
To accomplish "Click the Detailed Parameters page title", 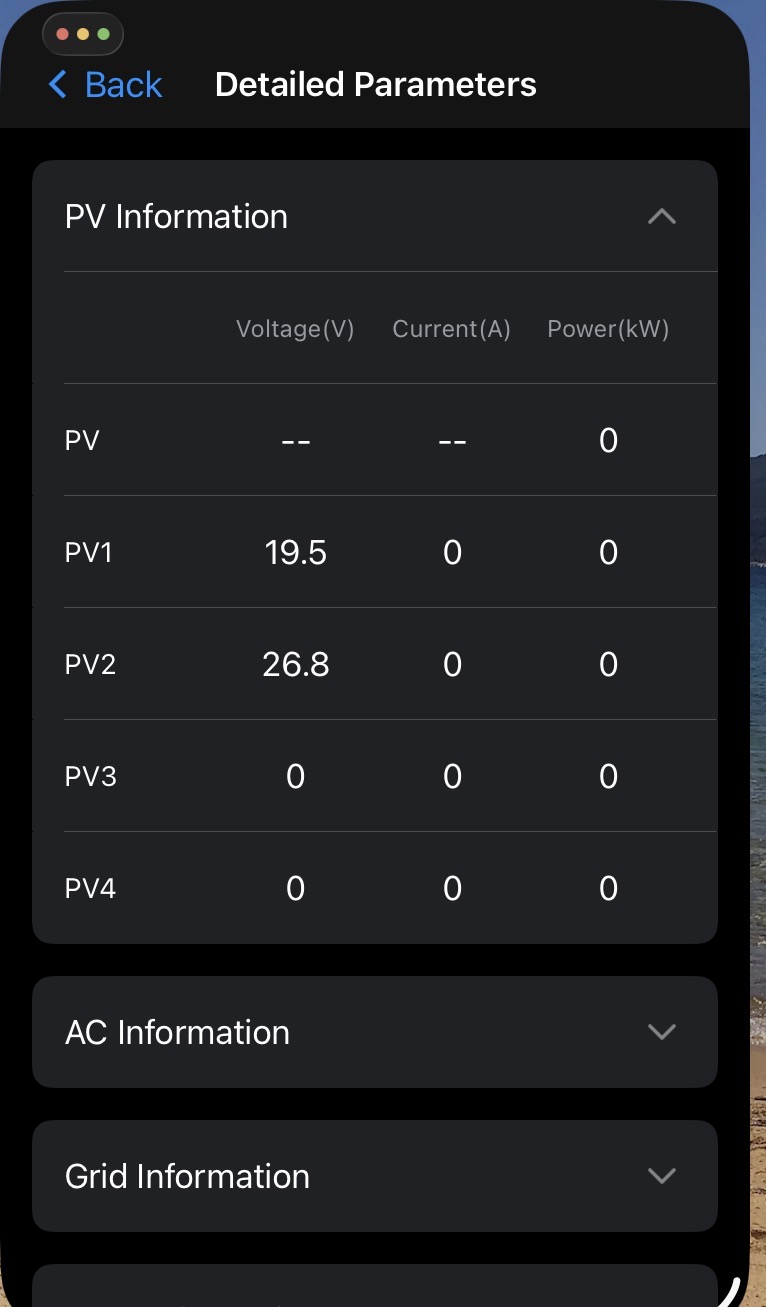I will 375,85.
